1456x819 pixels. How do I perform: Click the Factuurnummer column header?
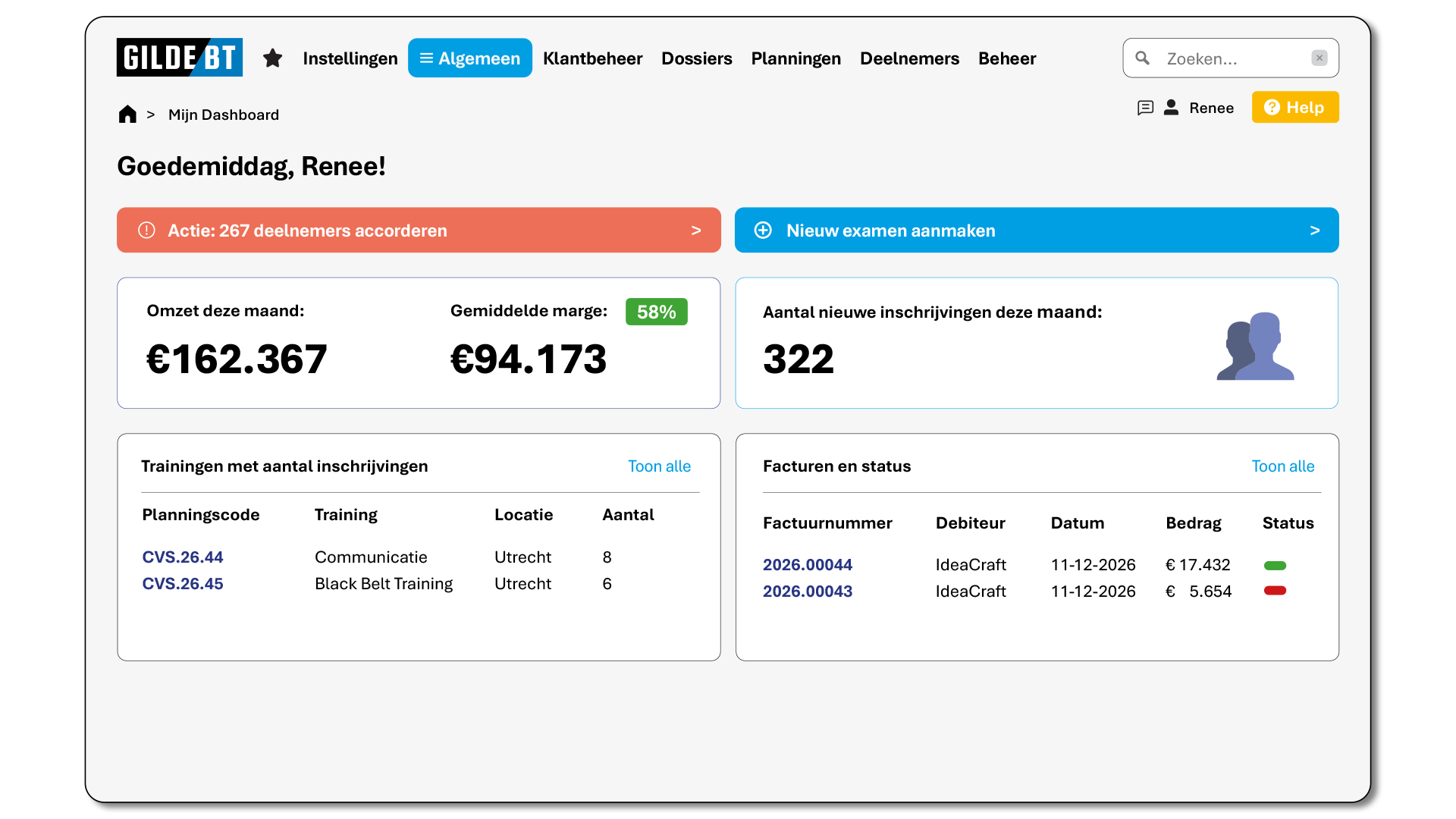[x=827, y=523]
